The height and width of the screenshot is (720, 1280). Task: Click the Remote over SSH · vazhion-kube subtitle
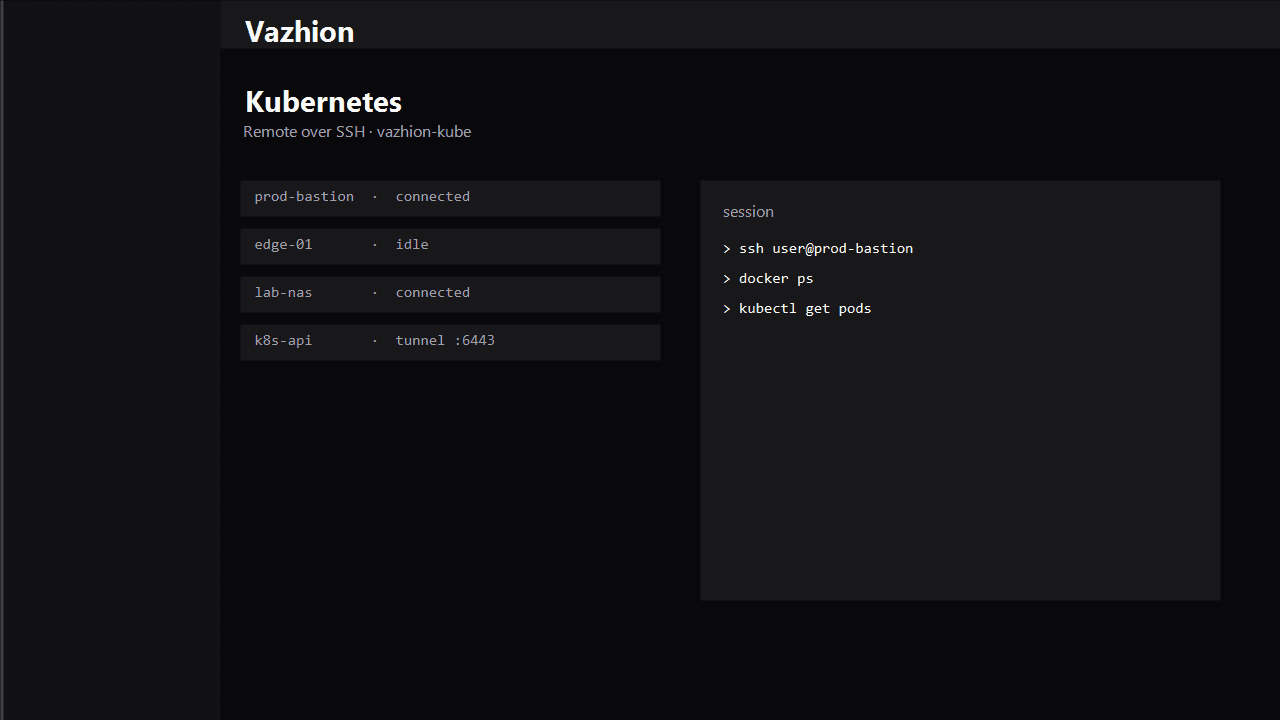[357, 132]
